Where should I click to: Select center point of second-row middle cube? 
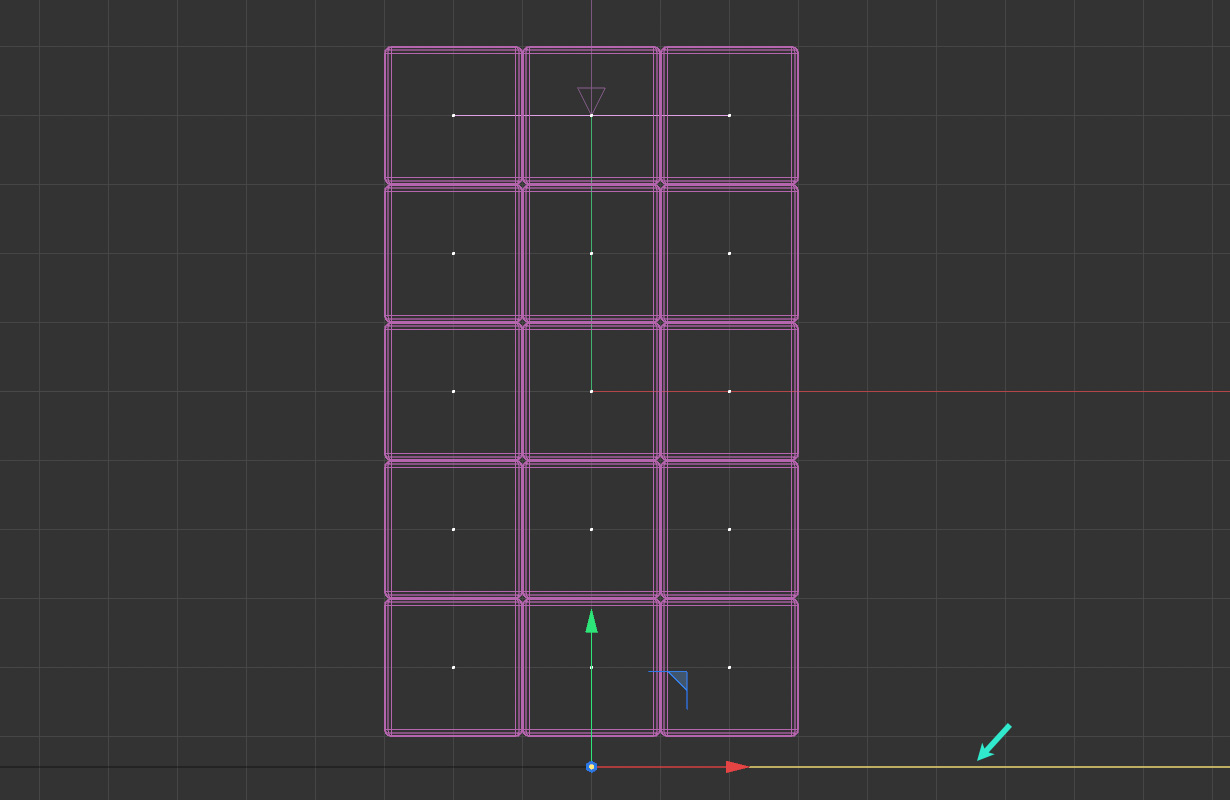[x=591, y=253]
